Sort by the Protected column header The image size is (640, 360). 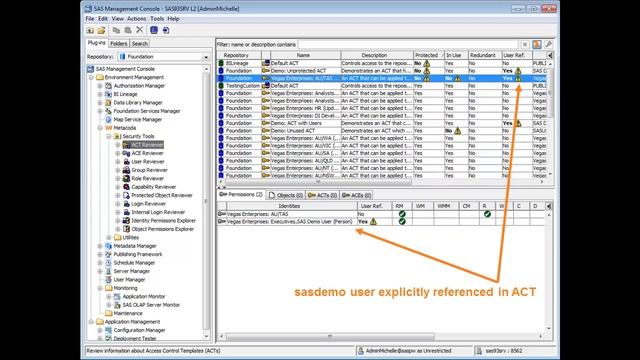(x=429, y=55)
